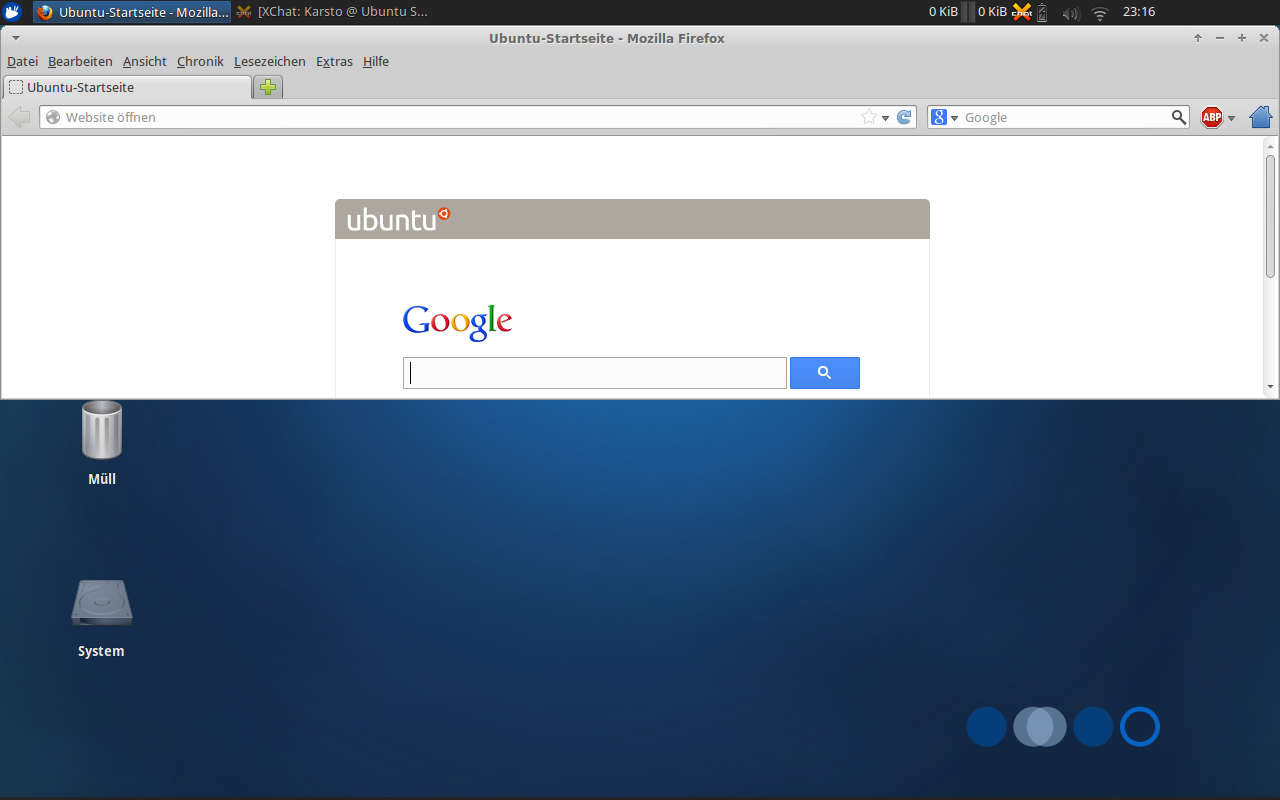Open the Ansicht menu
This screenshot has width=1280, height=800.
coord(145,61)
